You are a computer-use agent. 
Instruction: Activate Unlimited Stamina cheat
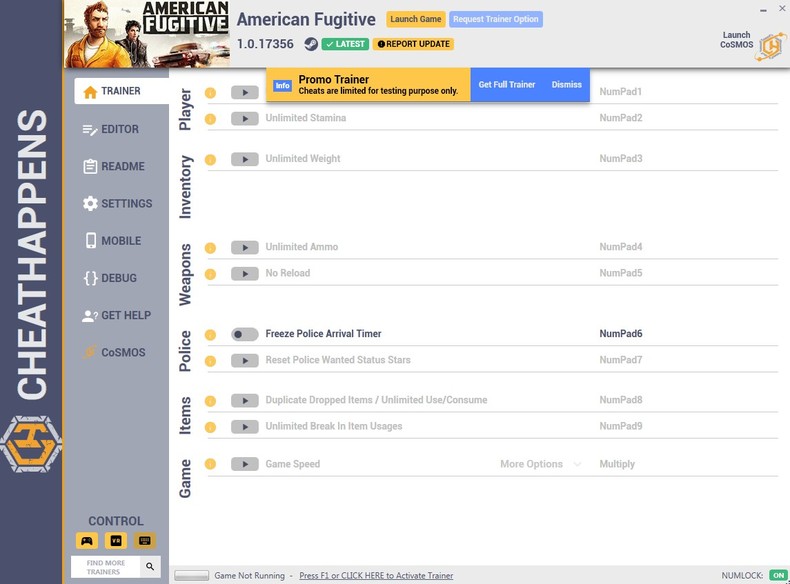pos(245,118)
